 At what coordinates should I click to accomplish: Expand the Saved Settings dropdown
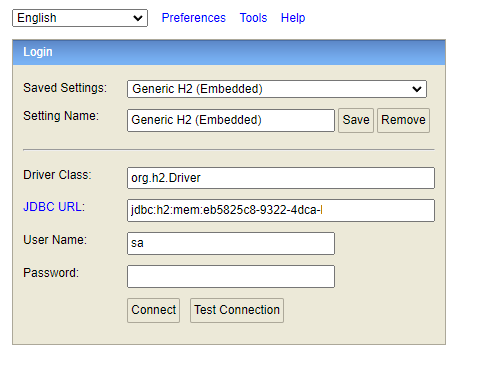(277, 89)
